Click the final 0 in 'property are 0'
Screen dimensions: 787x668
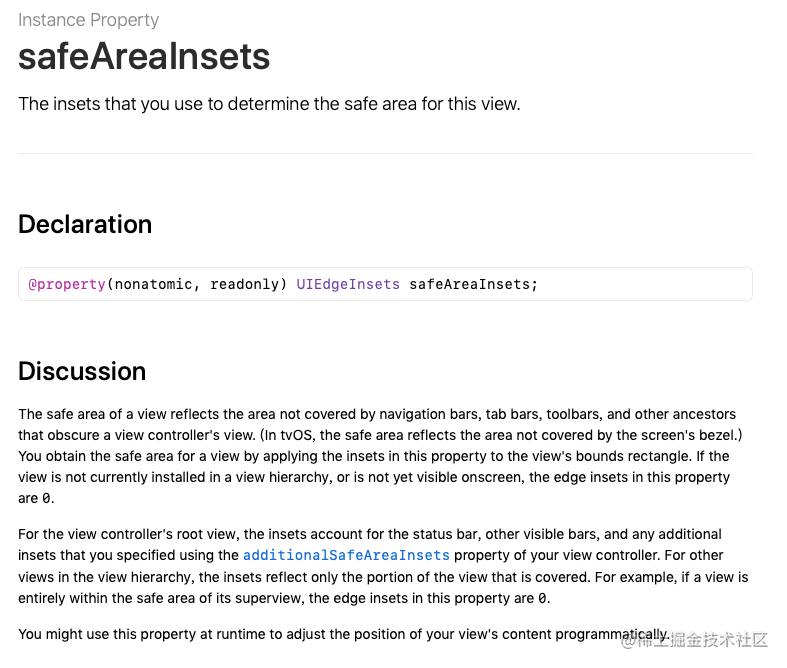542,598
